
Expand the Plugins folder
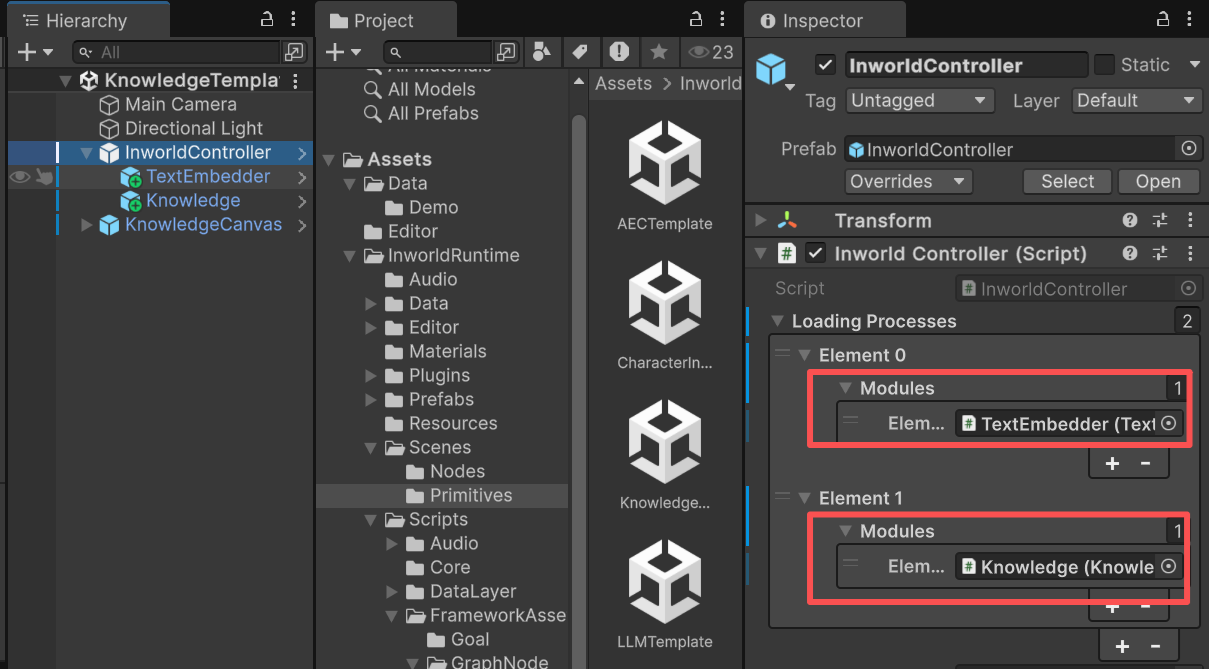(x=371, y=376)
